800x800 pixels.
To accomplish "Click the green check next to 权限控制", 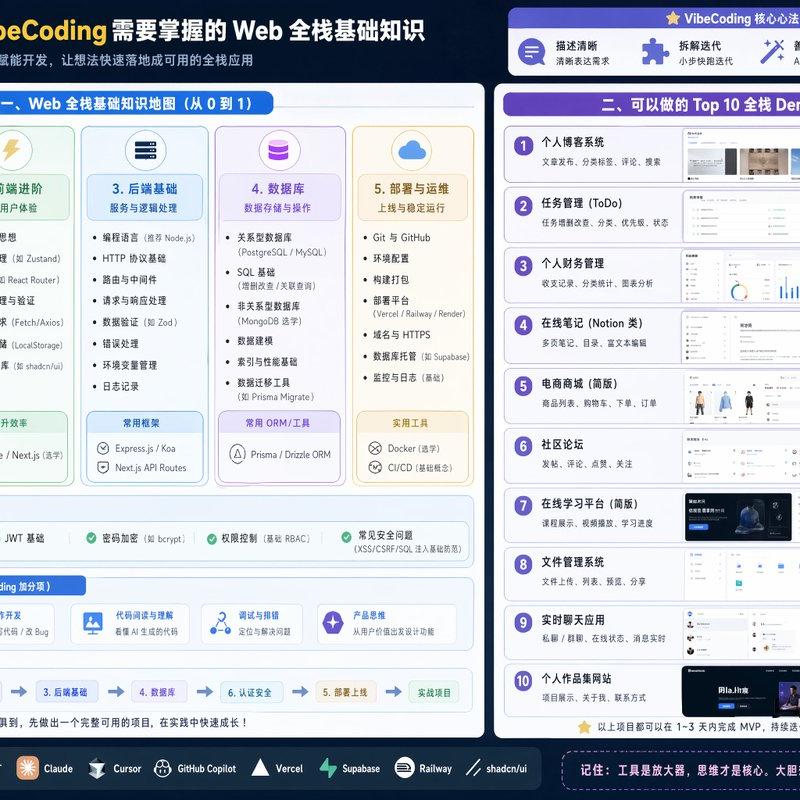I will pos(212,539).
